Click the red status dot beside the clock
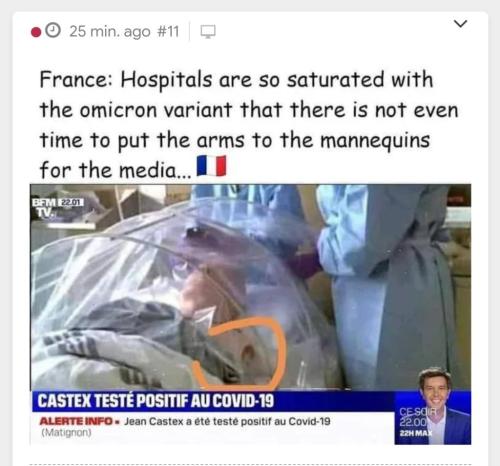The width and height of the screenshot is (500, 466). pos(36,32)
